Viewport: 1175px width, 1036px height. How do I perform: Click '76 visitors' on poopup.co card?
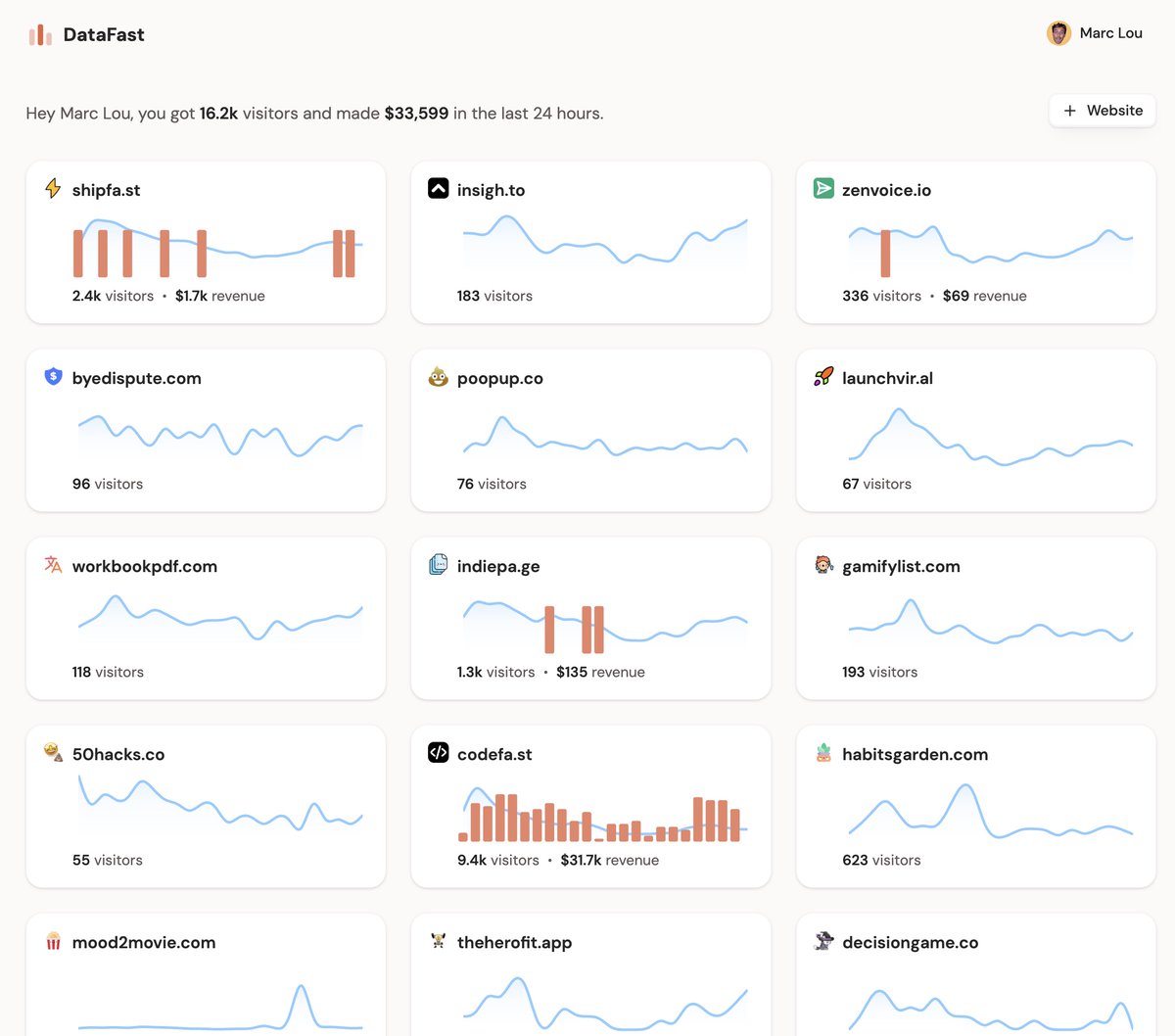(x=492, y=484)
